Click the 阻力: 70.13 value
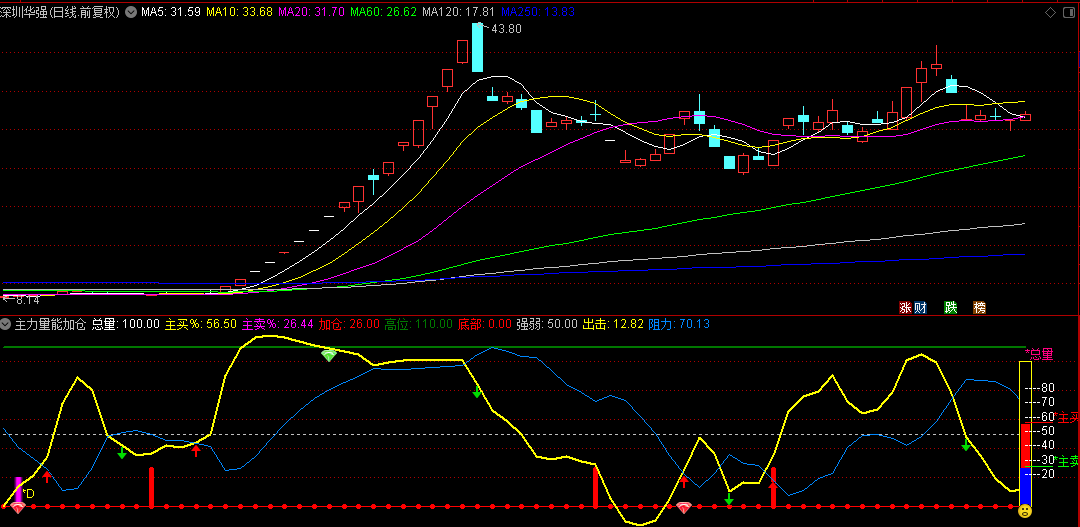 (x=679, y=323)
